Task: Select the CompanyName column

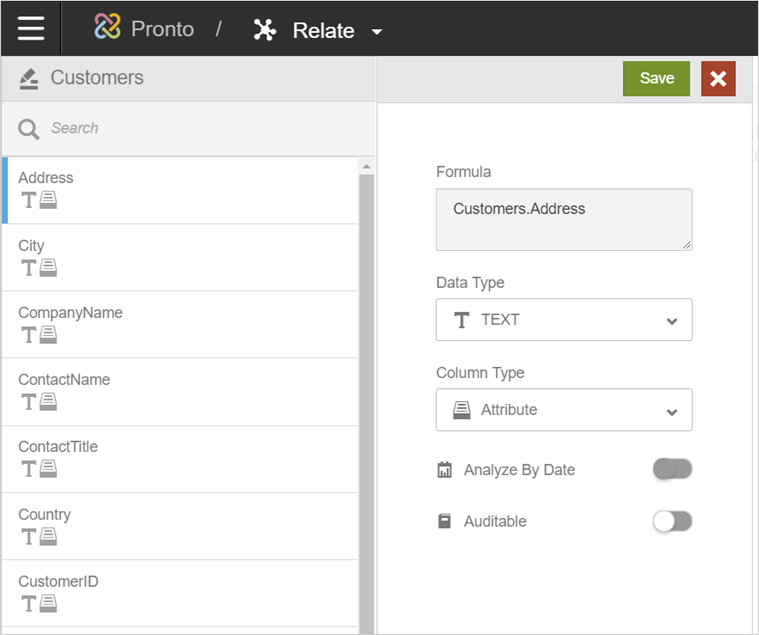Action: click(180, 324)
